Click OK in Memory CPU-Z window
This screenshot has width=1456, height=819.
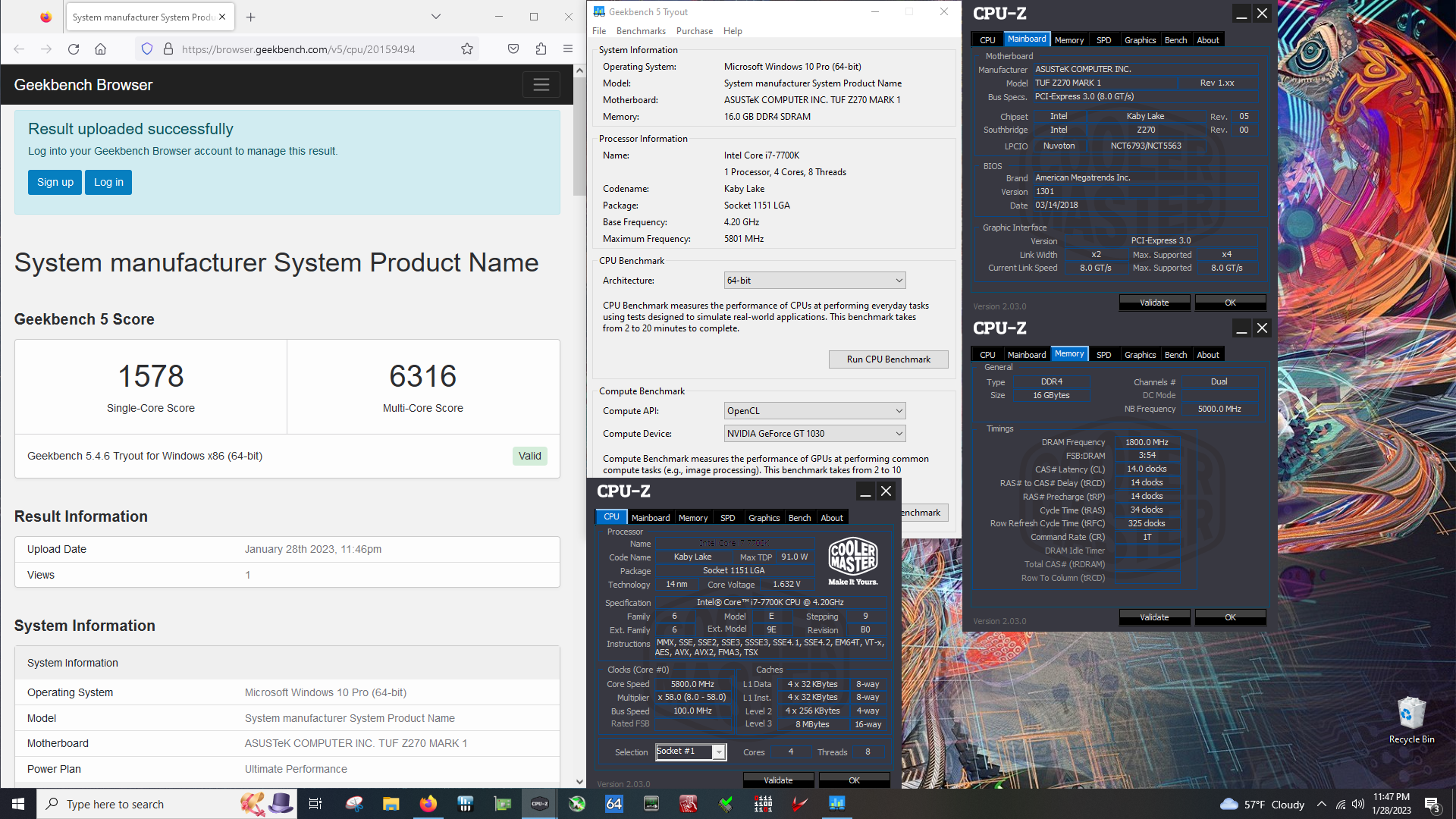click(x=1230, y=617)
